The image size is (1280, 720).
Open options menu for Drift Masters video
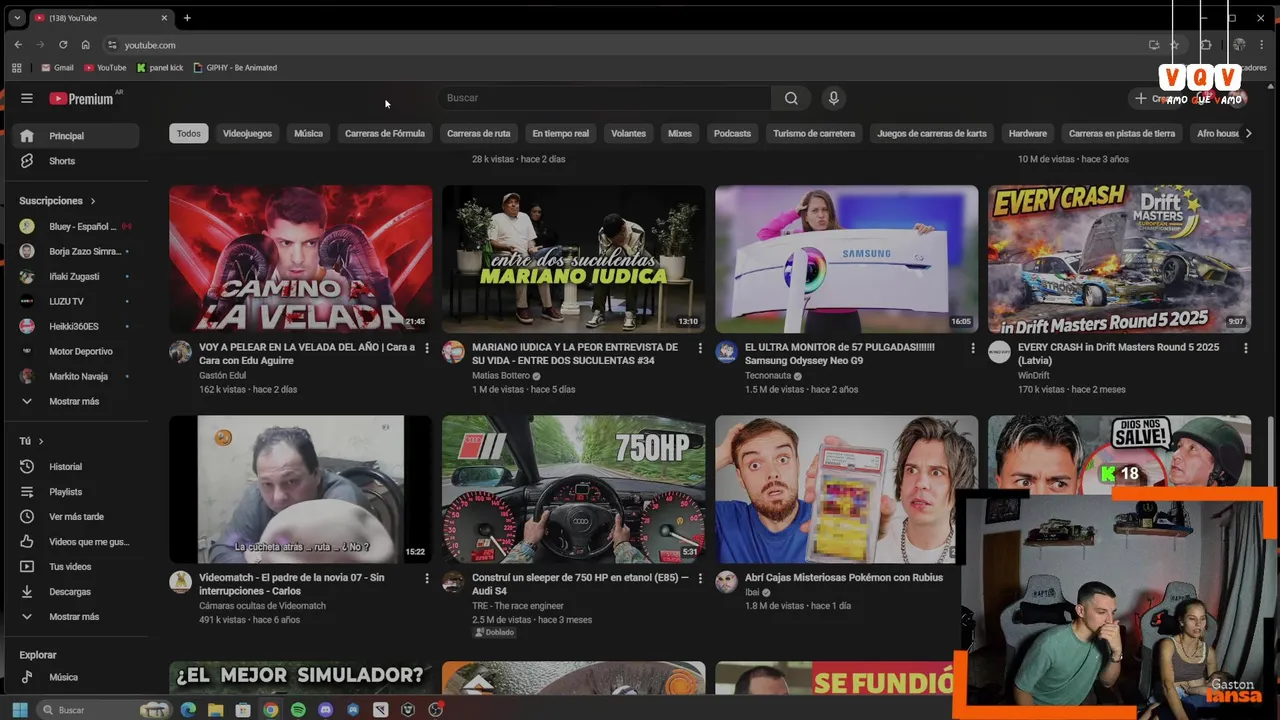(x=1246, y=348)
